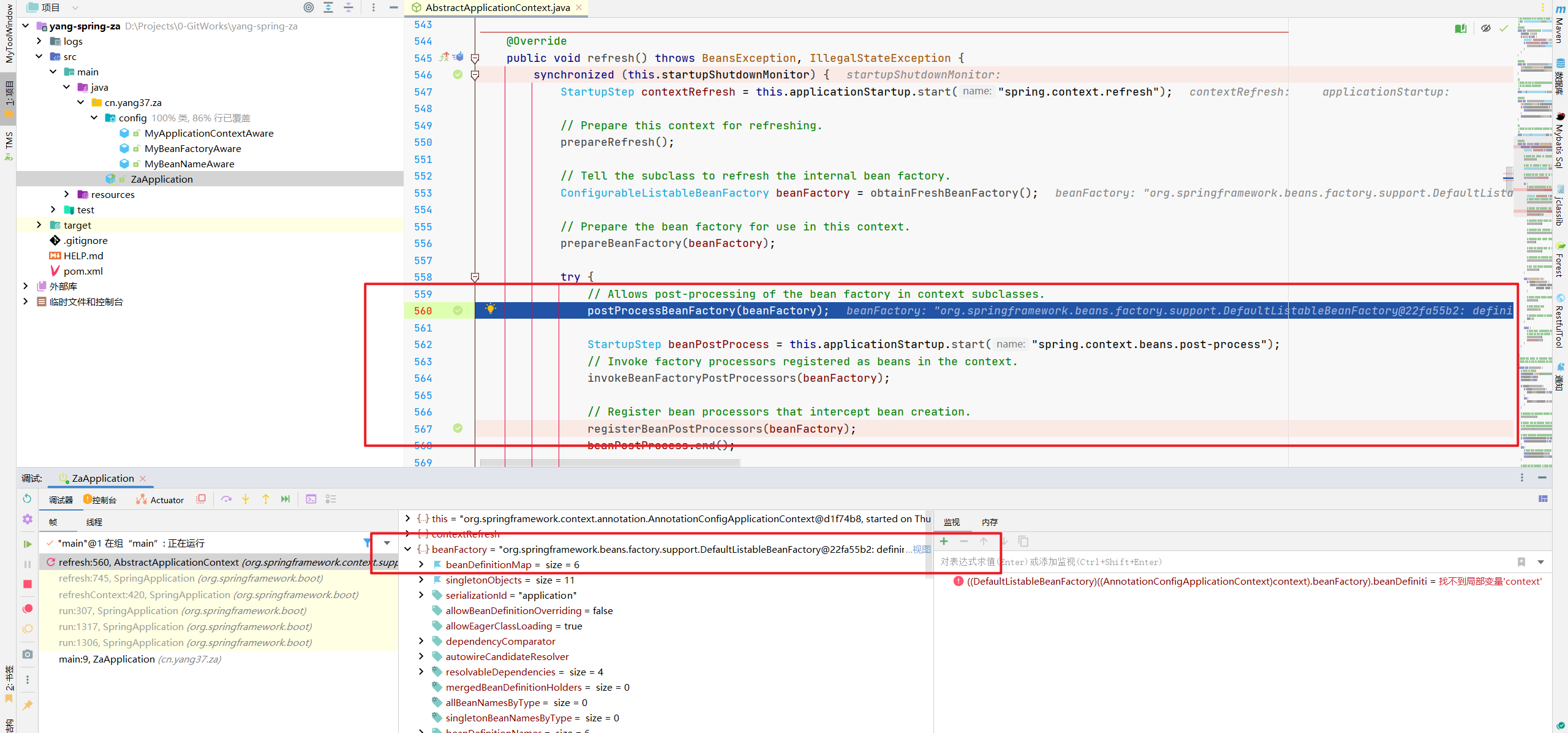Click the watch expression input field
Viewport: 1568px width, 733px height.
(1225, 562)
